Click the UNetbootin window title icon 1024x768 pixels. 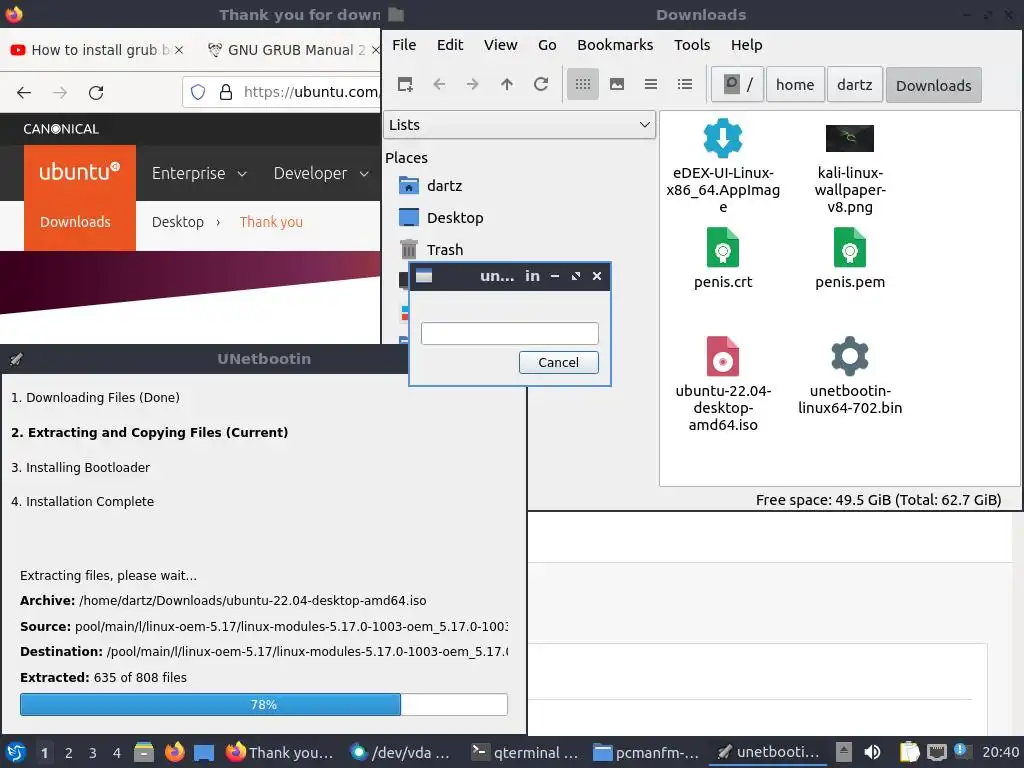pos(16,359)
